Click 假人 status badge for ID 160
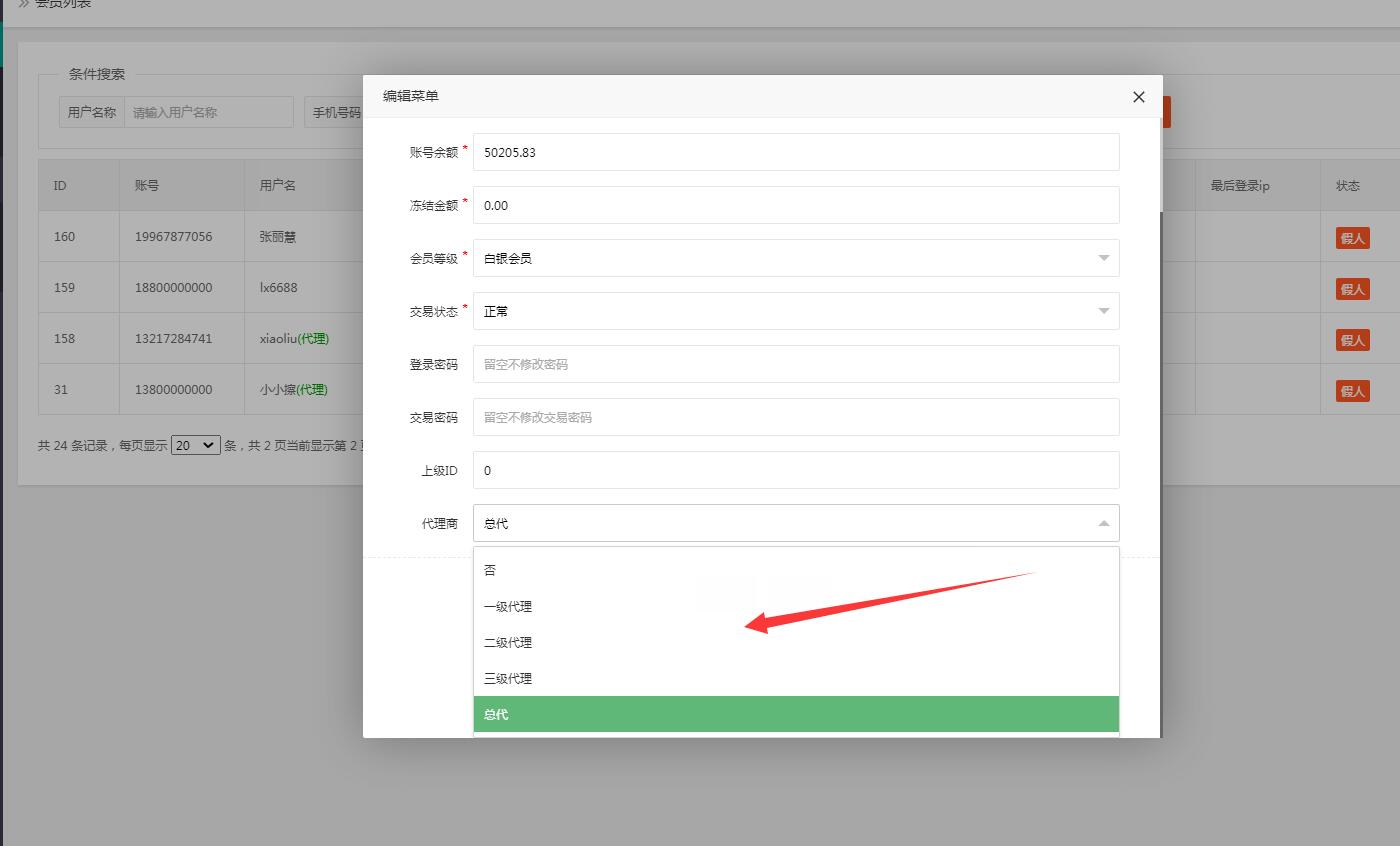 tap(1352, 238)
